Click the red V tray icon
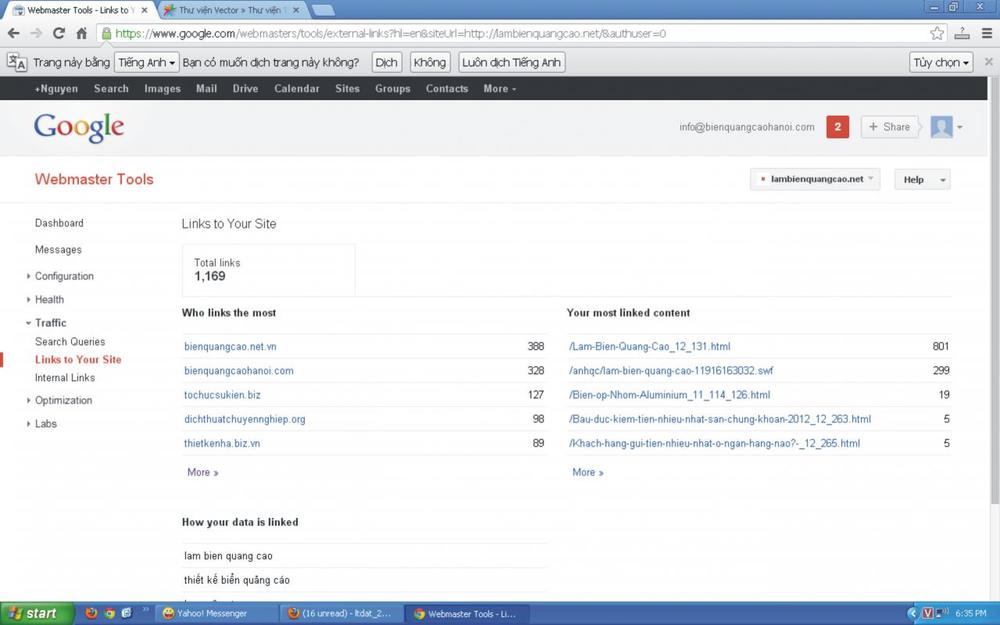Image resolution: width=1000 pixels, height=625 pixels. (928, 614)
